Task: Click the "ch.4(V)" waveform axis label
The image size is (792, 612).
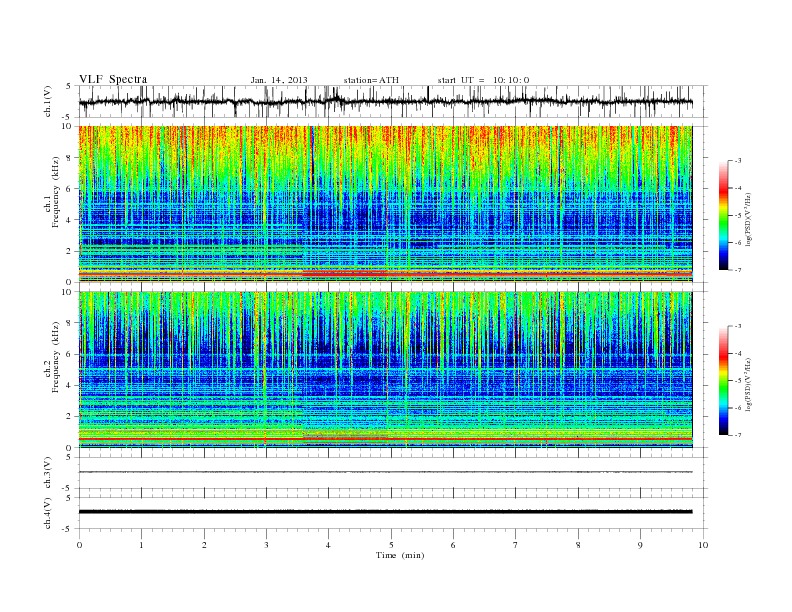Action: click(x=48, y=513)
